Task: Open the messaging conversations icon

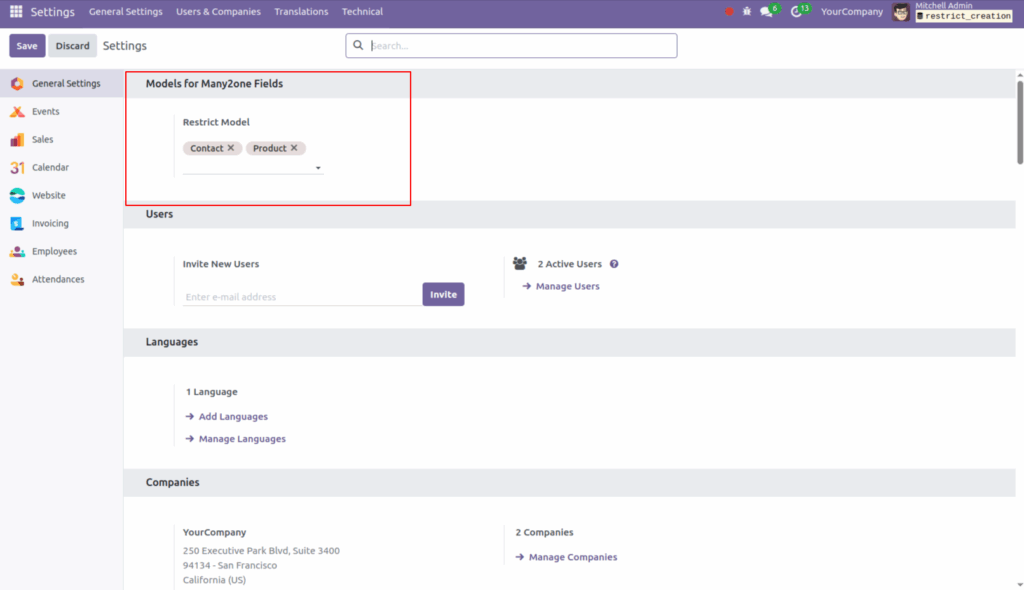Action: click(x=766, y=11)
